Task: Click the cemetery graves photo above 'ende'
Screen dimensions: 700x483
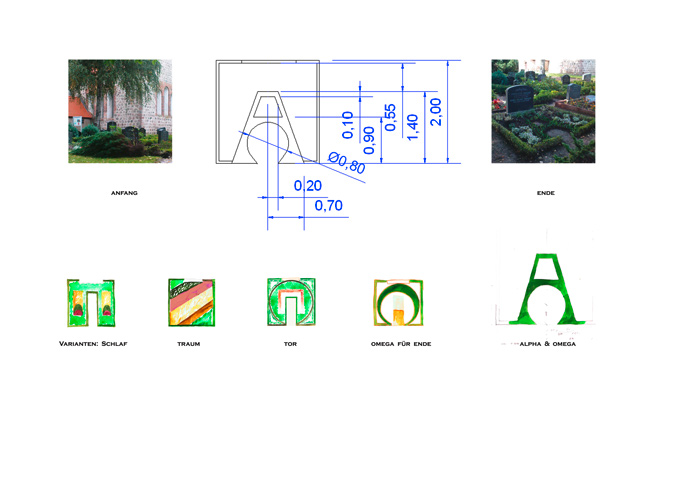Action: [x=543, y=111]
